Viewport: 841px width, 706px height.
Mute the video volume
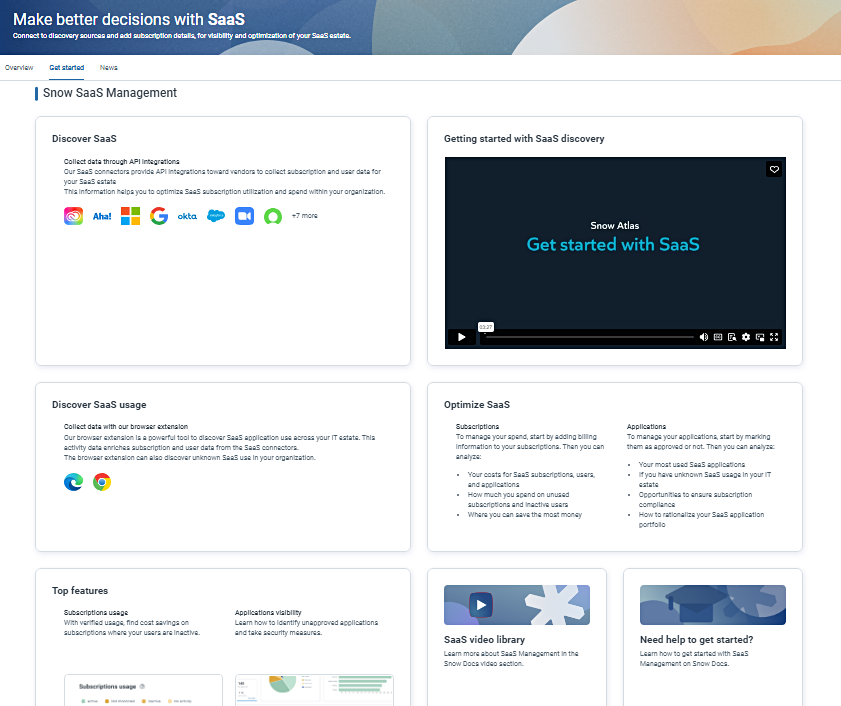click(x=704, y=337)
